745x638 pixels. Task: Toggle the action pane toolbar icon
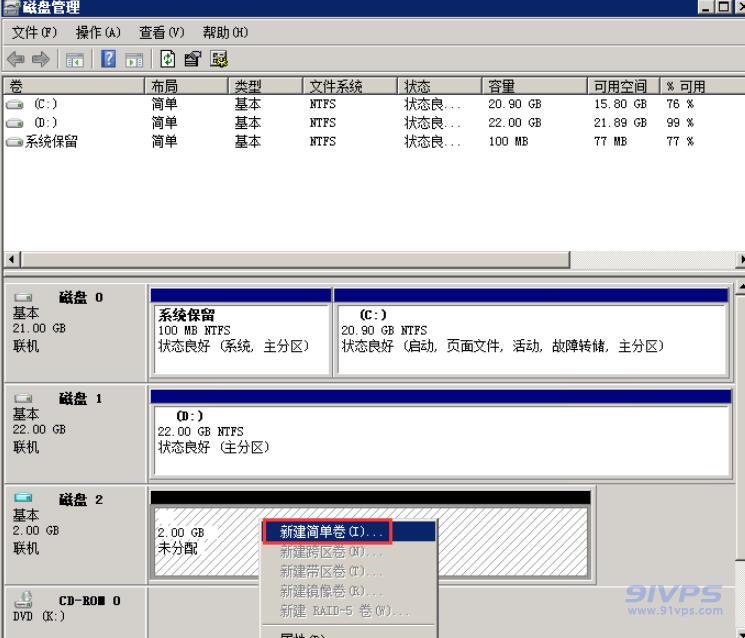coord(134,60)
